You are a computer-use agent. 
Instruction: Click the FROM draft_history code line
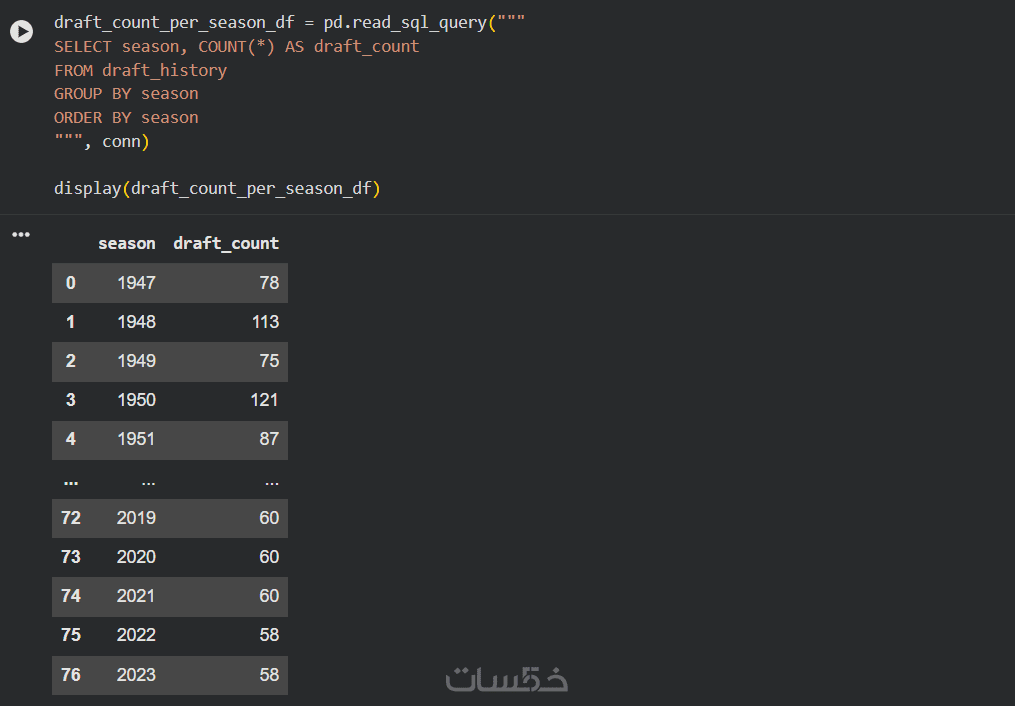[140, 70]
